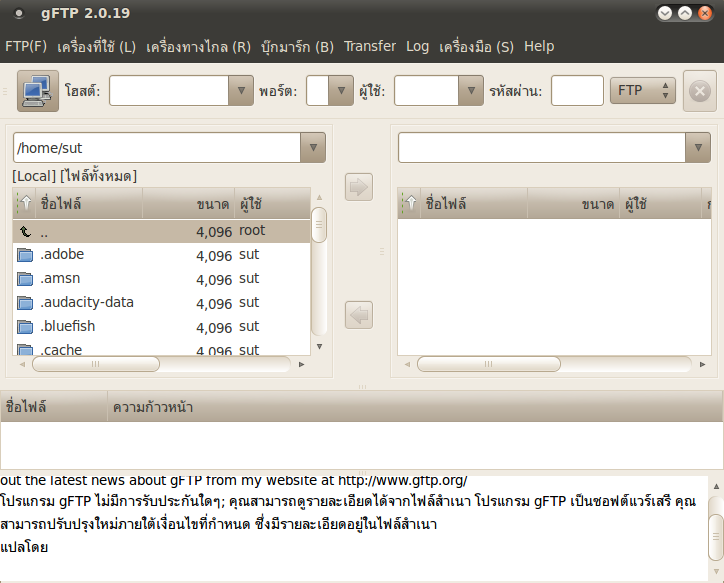Click the local list horizontal scrollbar thumb
Image resolution: width=724 pixels, height=583 pixels.
pyautogui.click(x=96, y=364)
